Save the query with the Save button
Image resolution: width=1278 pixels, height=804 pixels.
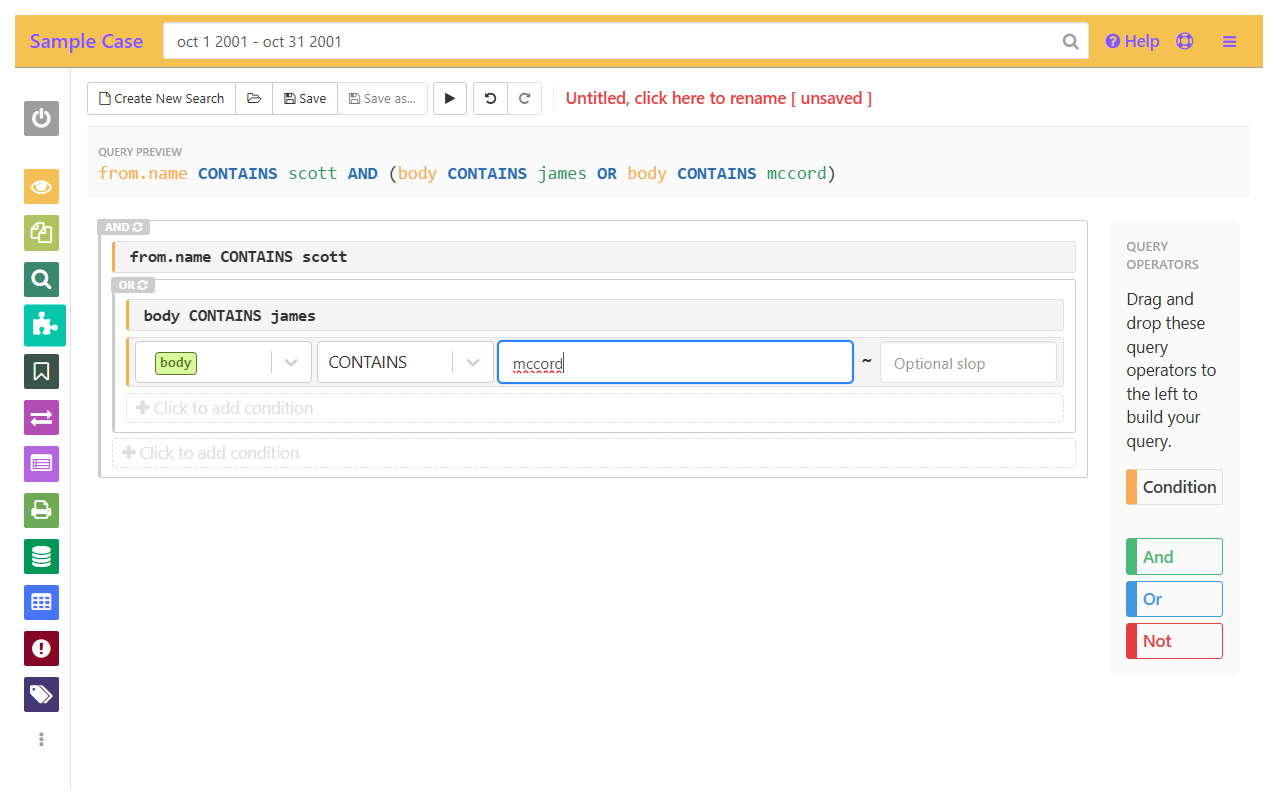pyautogui.click(x=304, y=98)
